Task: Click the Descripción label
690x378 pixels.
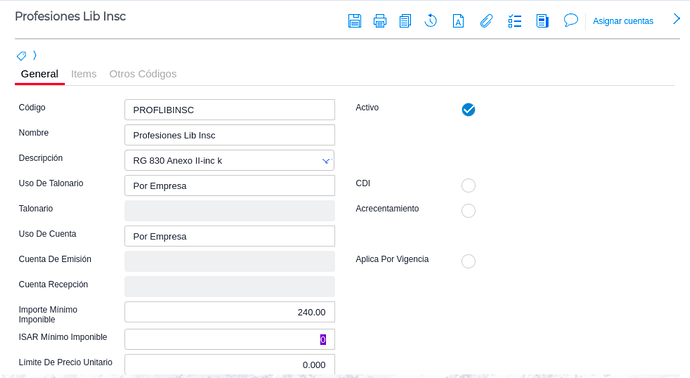Action: (40, 158)
